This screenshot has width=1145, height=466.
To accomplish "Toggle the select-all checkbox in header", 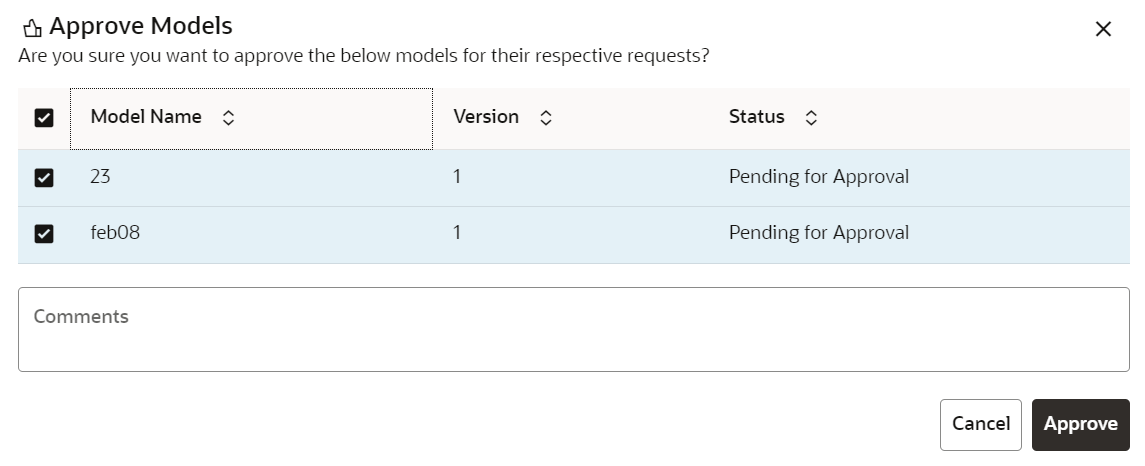I will pyautogui.click(x=44, y=118).
